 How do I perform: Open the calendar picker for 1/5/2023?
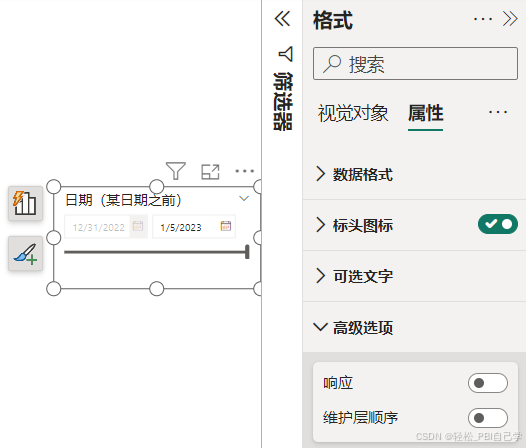(x=226, y=226)
